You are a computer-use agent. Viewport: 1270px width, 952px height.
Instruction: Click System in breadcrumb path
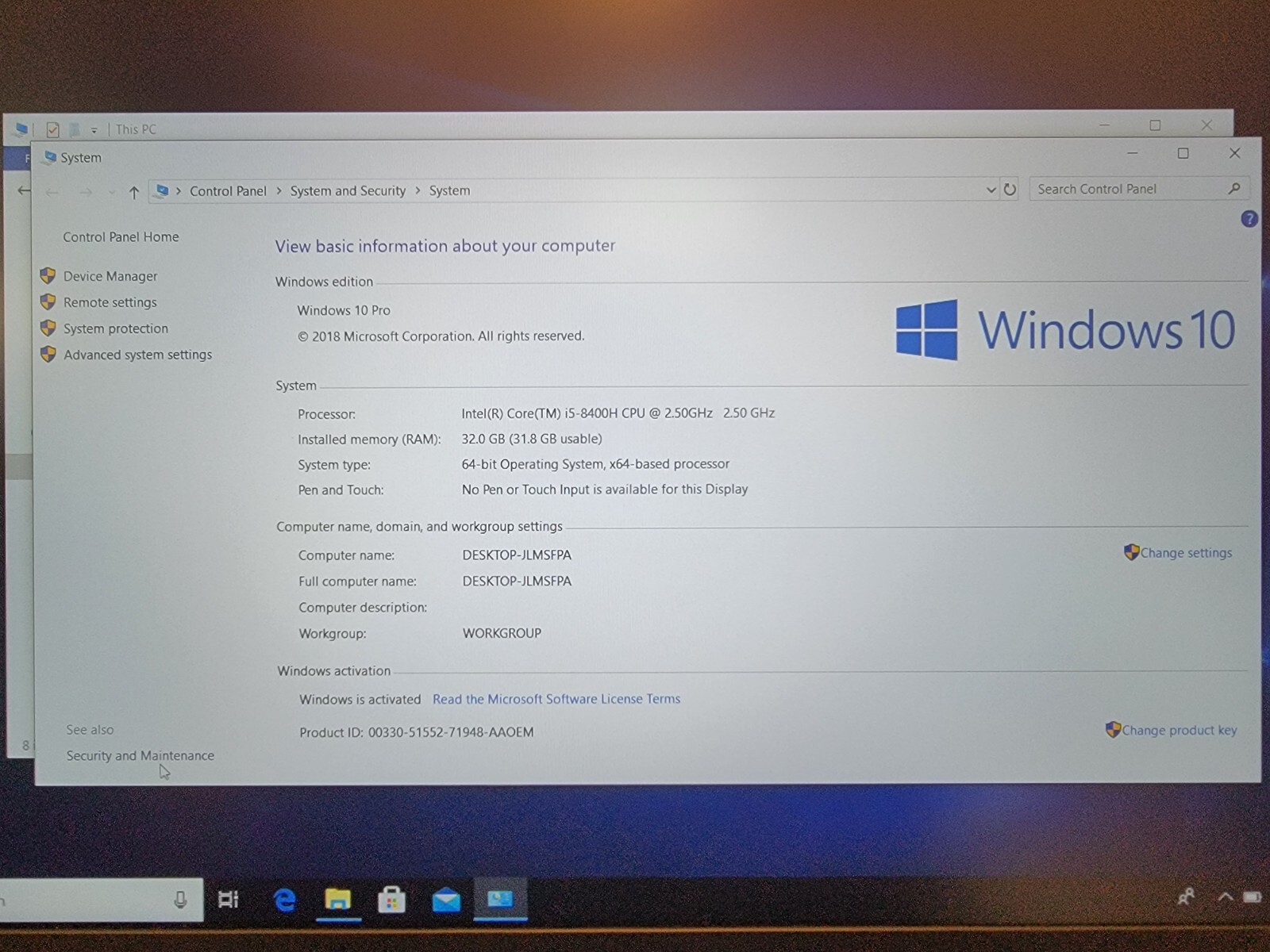point(449,190)
